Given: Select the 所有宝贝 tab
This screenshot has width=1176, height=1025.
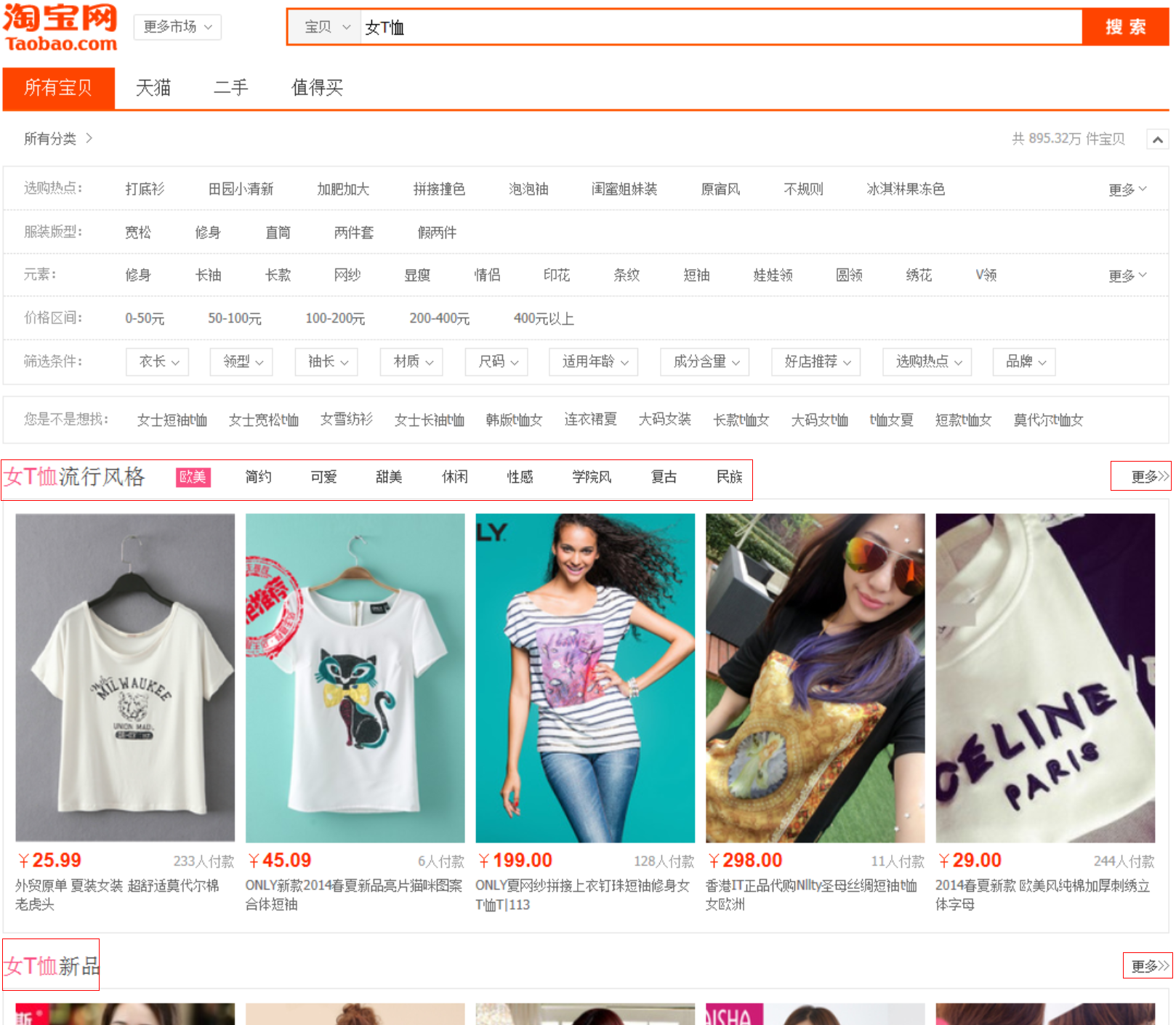Looking at the screenshot, I should (x=58, y=88).
